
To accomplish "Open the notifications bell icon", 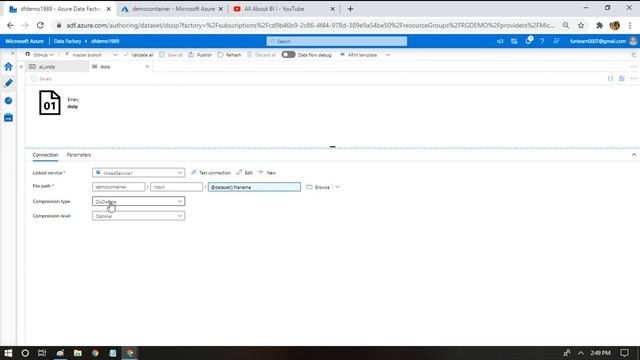I will pos(528,41).
